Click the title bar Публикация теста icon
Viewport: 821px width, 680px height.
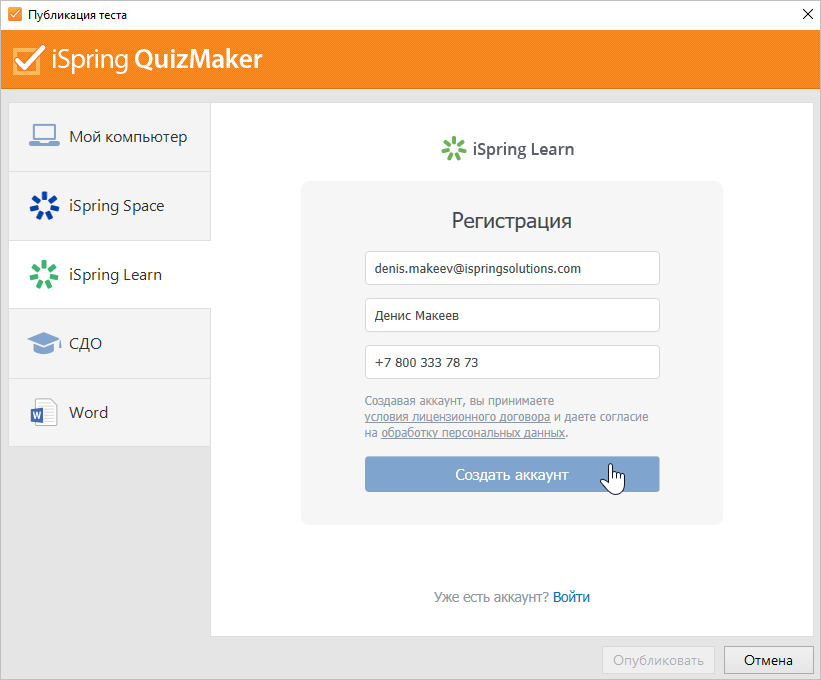coord(15,14)
